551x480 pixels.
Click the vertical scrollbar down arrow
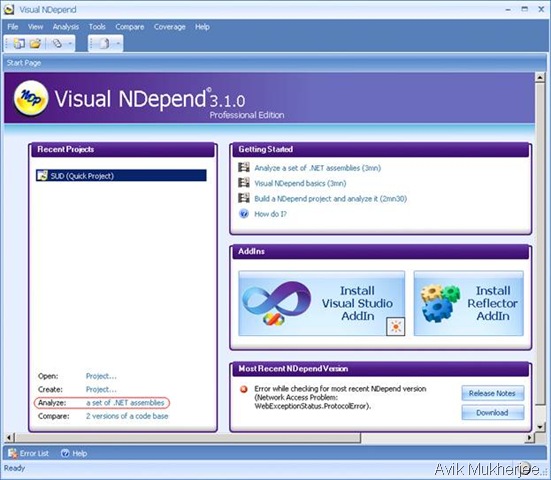540,427
